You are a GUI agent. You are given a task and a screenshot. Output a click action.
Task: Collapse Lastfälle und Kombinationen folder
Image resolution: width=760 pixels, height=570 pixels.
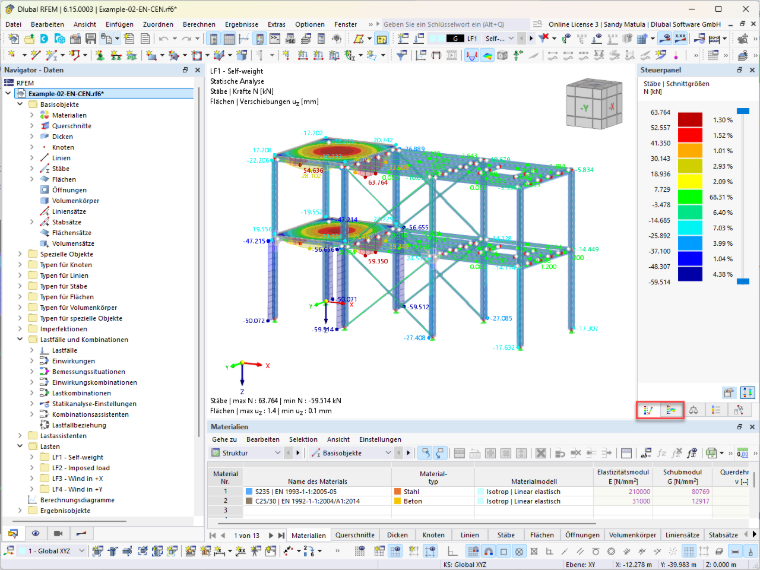[20, 339]
